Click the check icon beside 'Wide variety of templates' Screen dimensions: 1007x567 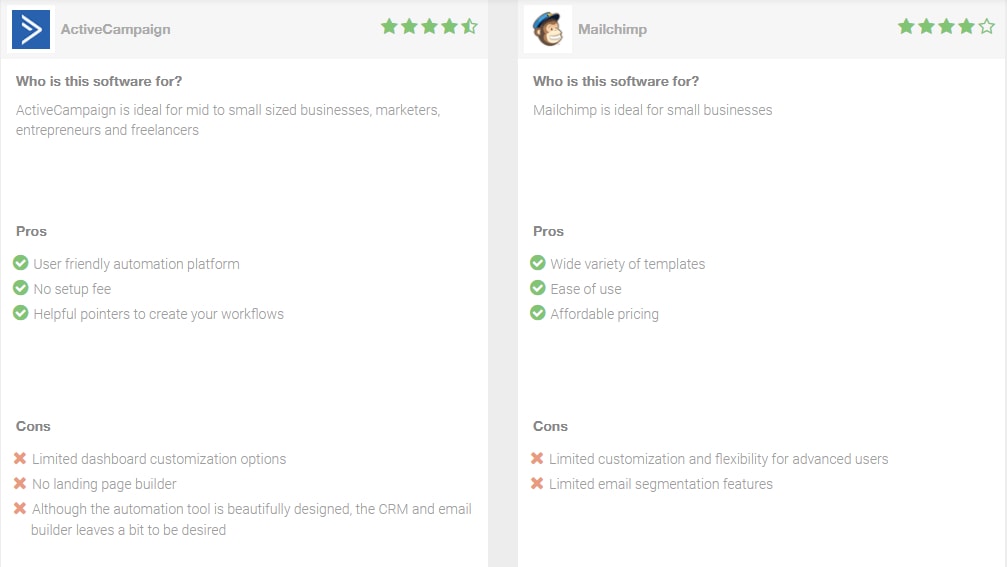click(538, 263)
